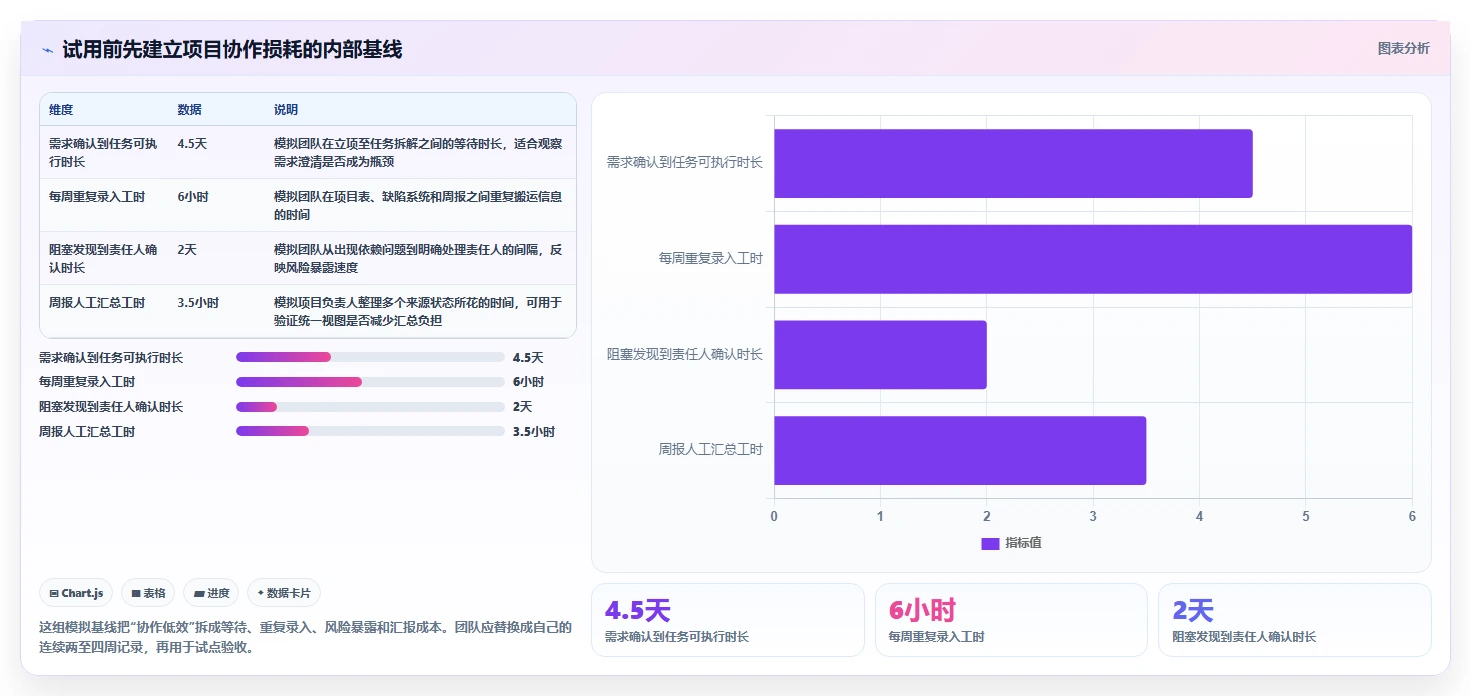The width and height of the screenshot is (1471, 696).
Task: Click the x-axis tick label 3
Action: point(1093,516)
